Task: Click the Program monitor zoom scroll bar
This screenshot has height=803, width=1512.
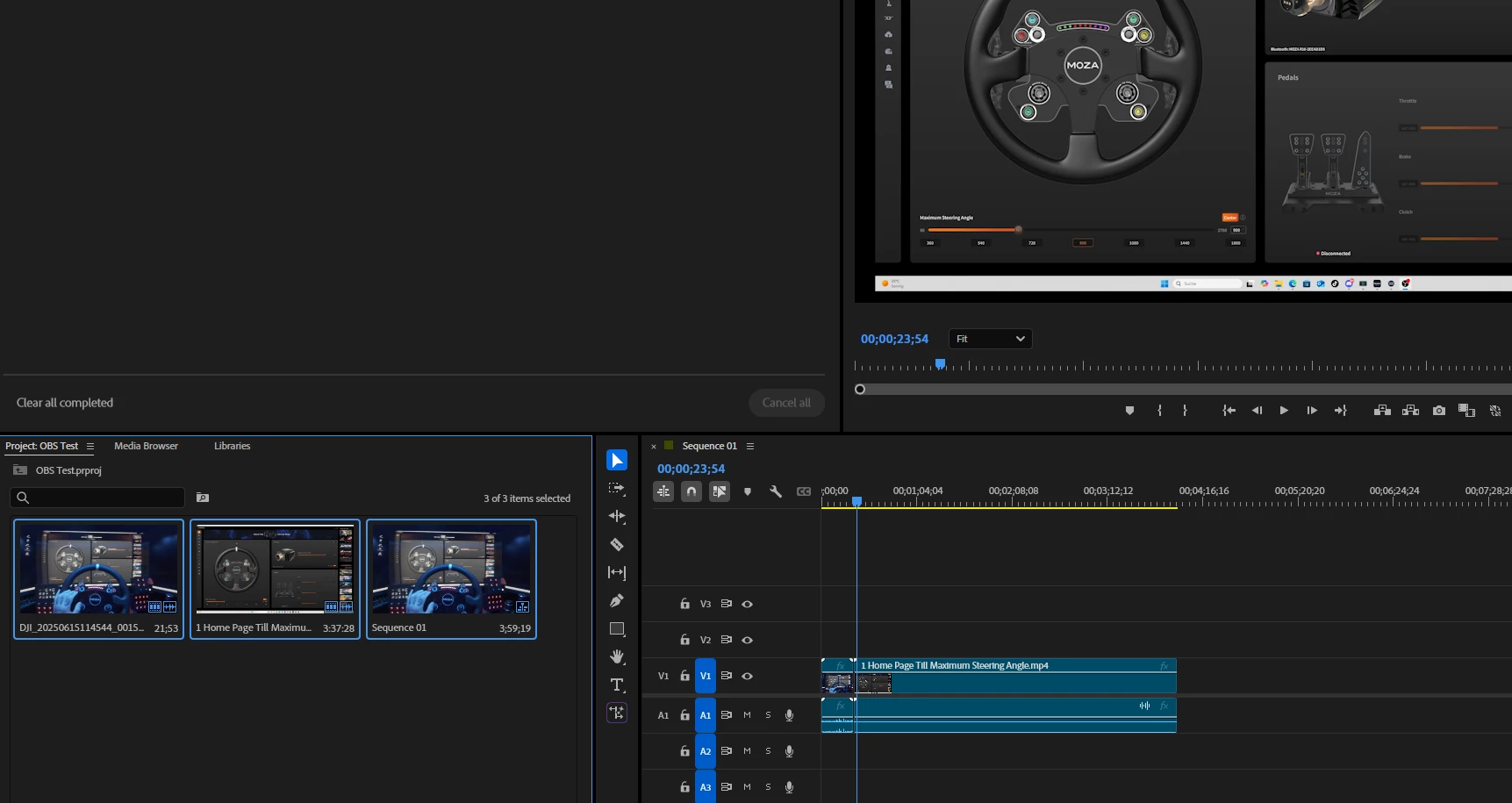Action: (1185, 390)
